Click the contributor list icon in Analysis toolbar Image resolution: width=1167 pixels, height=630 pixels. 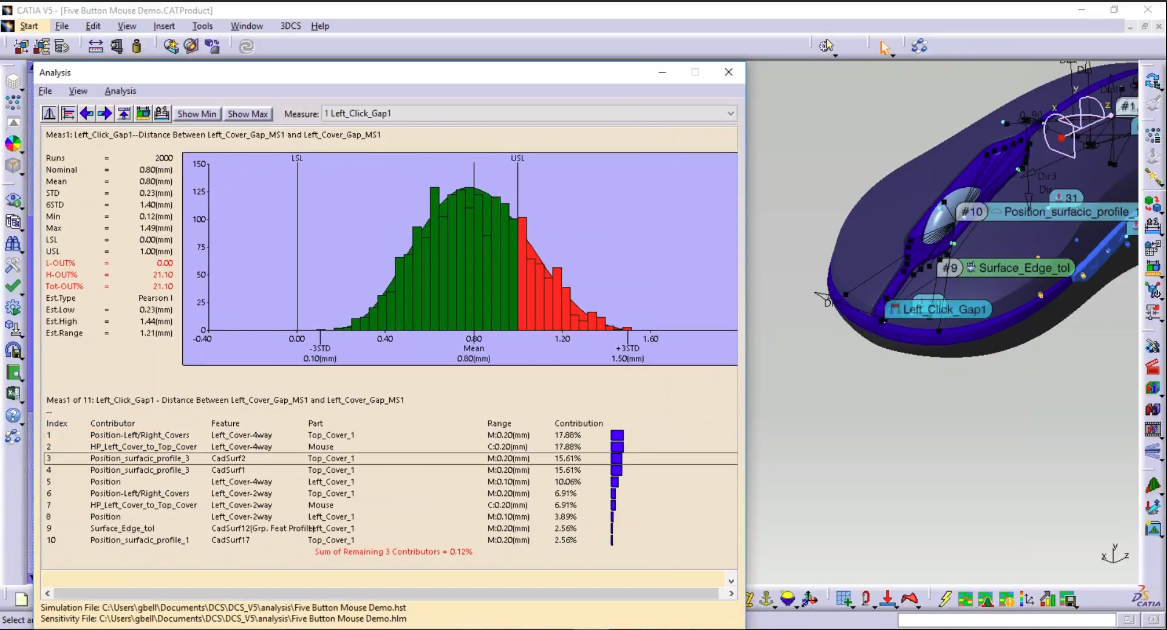68,113
